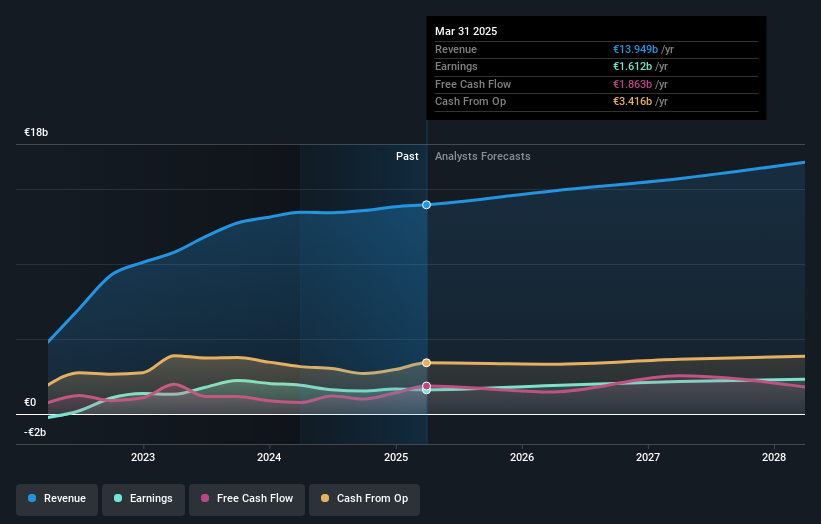The height and width of the screenshot is (524, 821).
Task: Click the €18b y-axis label
Action: tap(36, 132)
